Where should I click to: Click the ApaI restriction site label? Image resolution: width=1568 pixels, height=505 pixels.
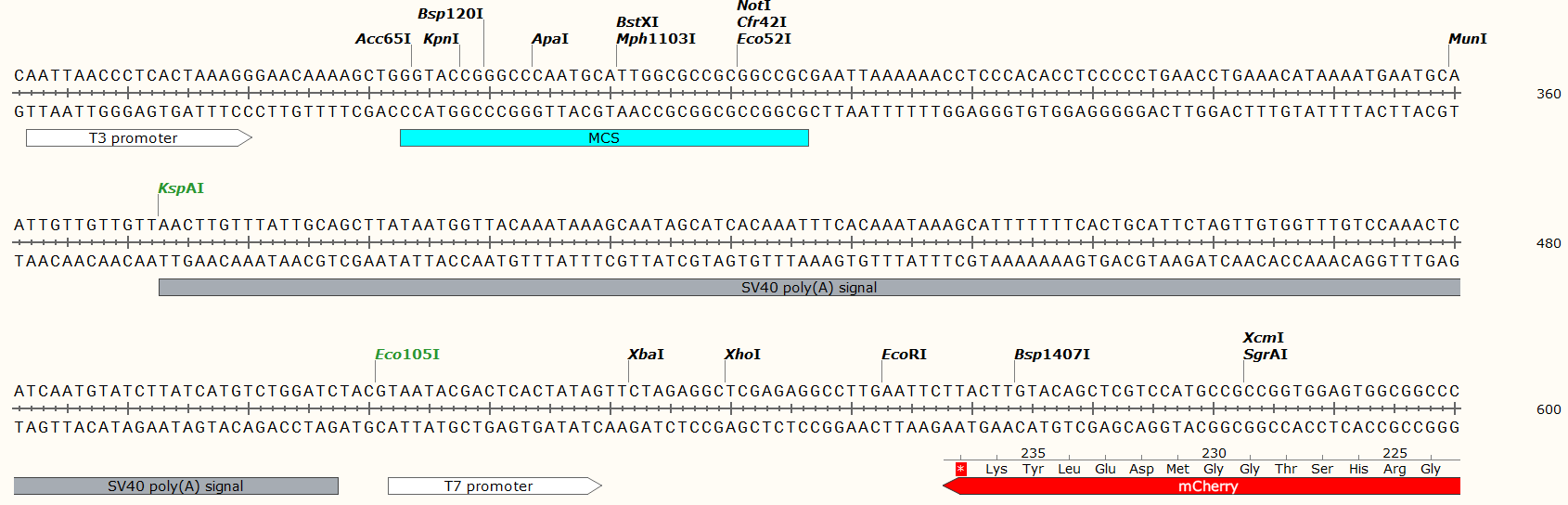click(549, 39)
